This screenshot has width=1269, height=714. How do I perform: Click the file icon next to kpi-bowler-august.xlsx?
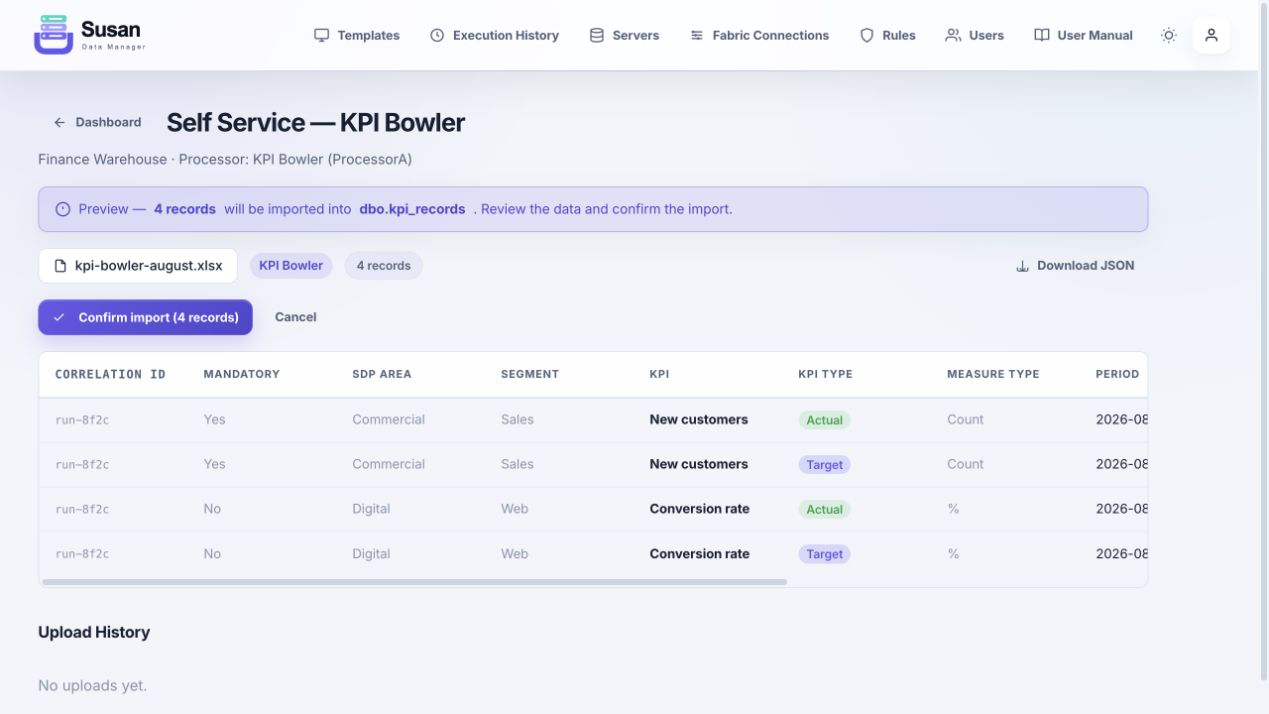pyautogui.click(x=60, y=266)
